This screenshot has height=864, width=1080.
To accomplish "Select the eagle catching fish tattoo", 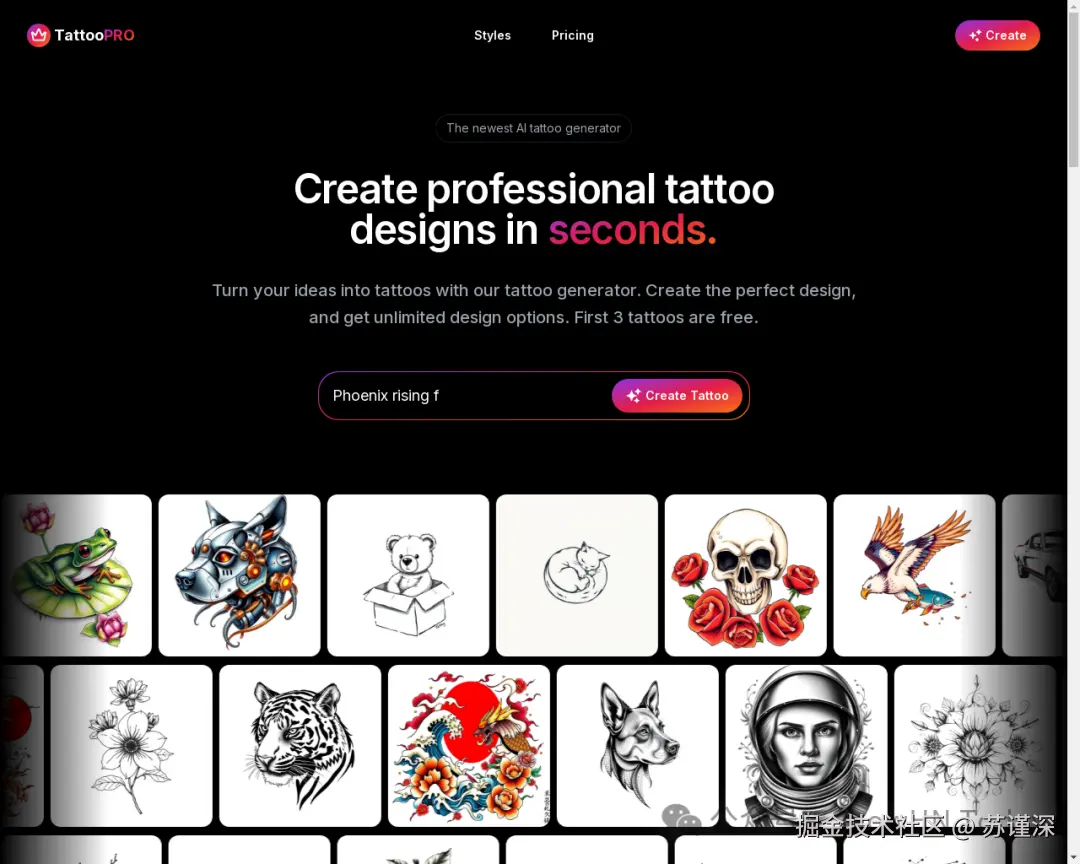I will (914, 575).
